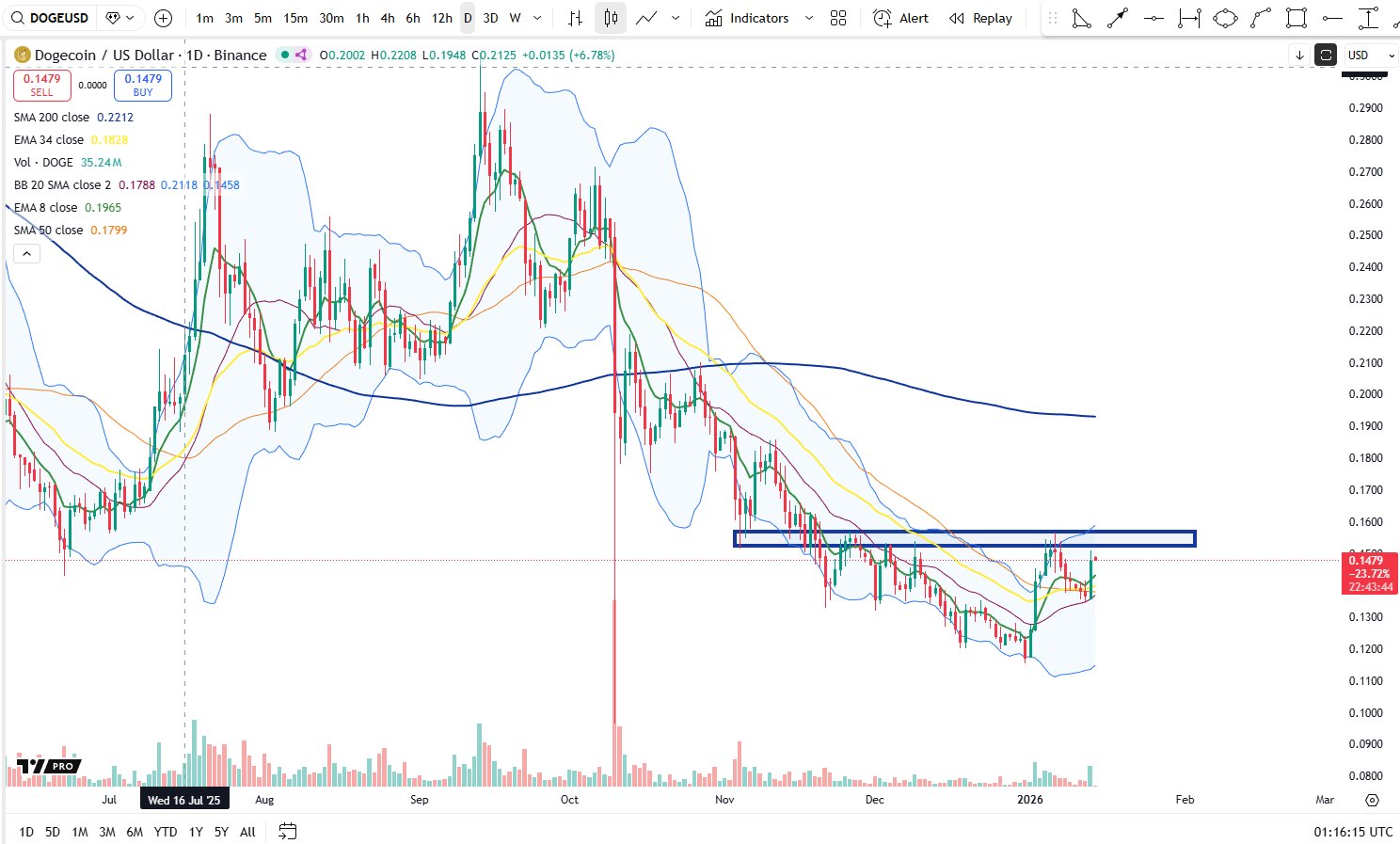1400x844 pixels.
Task: Select the 3D timeframe
Action: pos(490,18)
